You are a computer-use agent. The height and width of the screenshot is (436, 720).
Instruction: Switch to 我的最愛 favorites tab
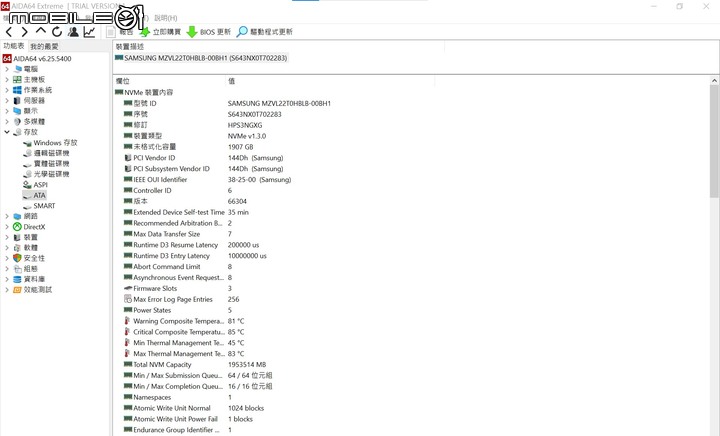[x=45, y=46]
